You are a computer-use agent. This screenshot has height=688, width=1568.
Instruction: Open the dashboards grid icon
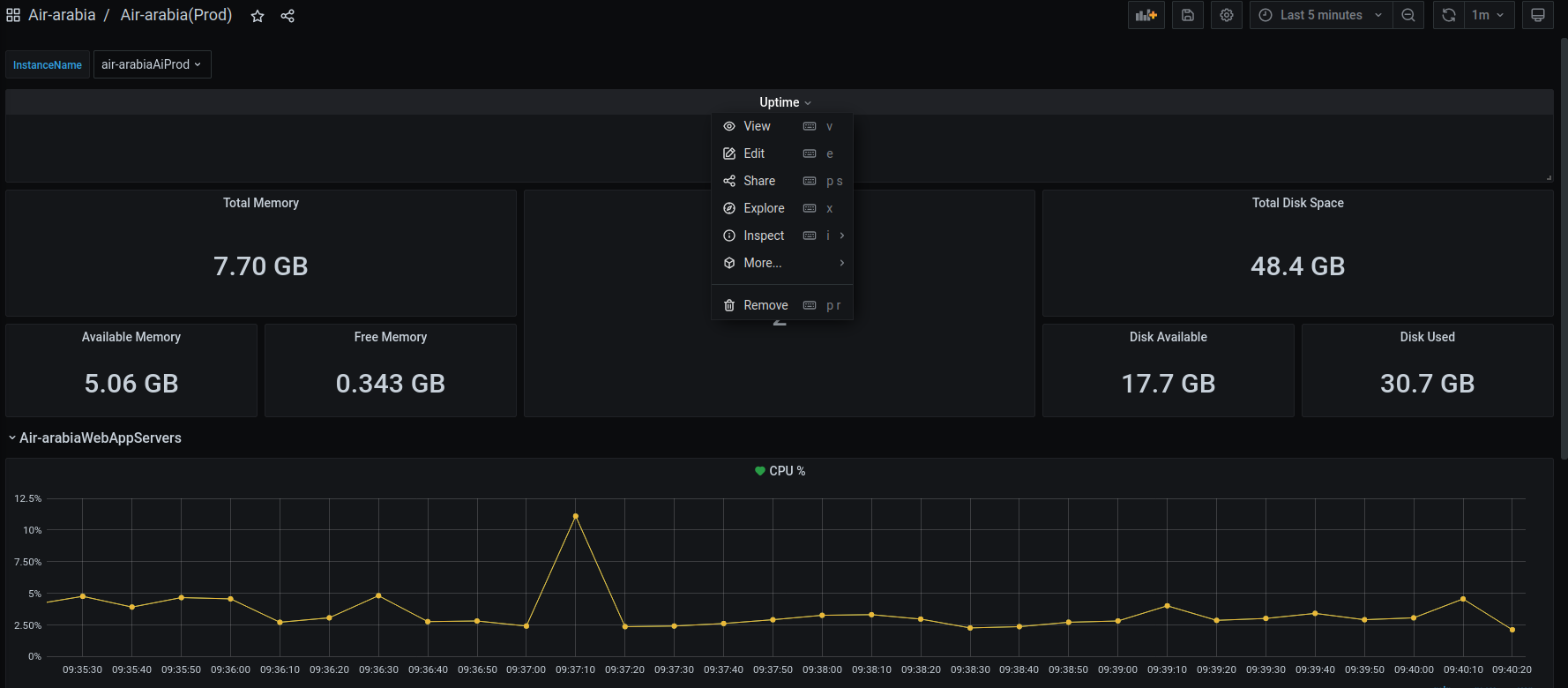click(x=13, y=15)
